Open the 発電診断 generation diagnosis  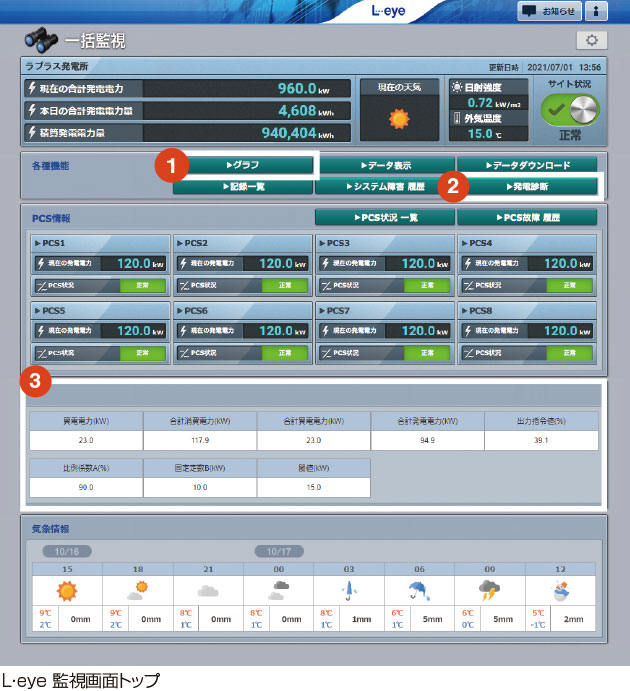pyautogui.click(x=527, y=187)
